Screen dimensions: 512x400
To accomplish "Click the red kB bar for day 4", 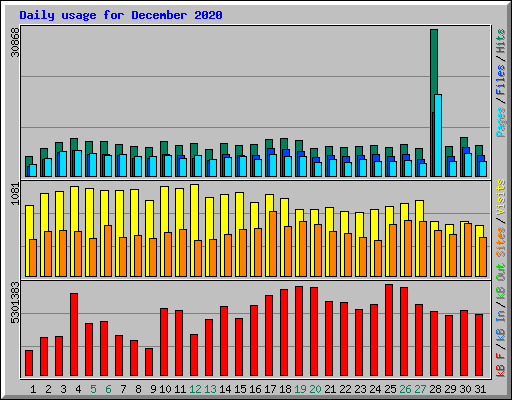I will click(74, 335).
